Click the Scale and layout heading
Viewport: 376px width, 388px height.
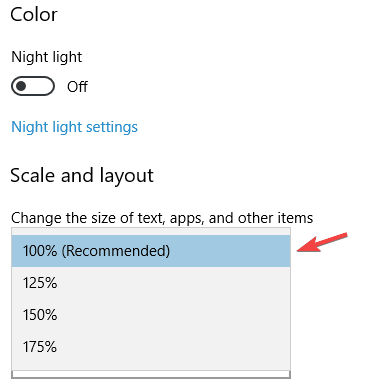[82, 176]
